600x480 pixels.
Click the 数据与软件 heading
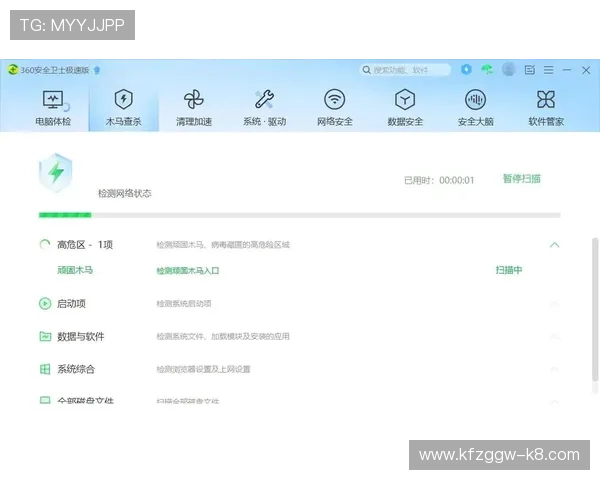click(81, 336)
